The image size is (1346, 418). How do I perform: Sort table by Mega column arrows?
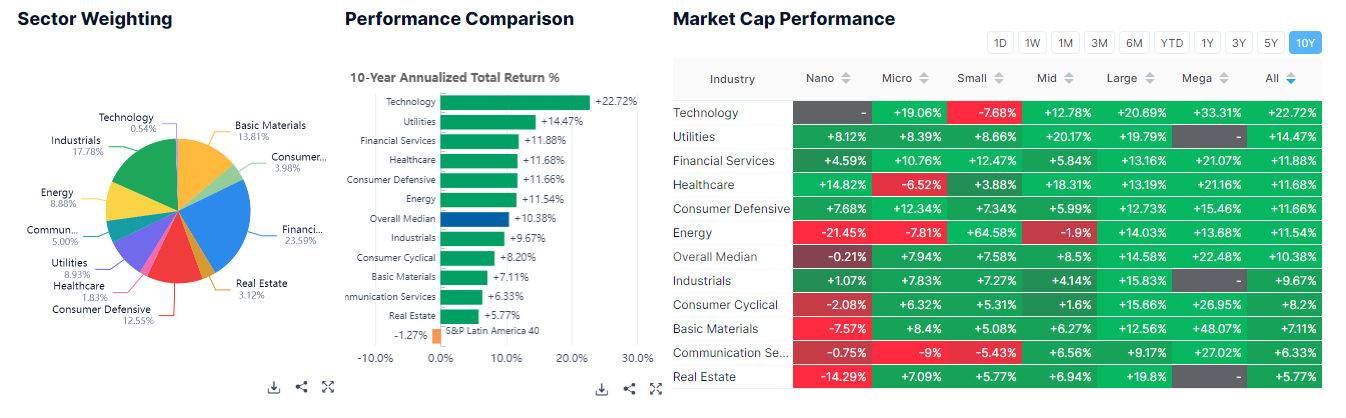tap(1225, 79)
